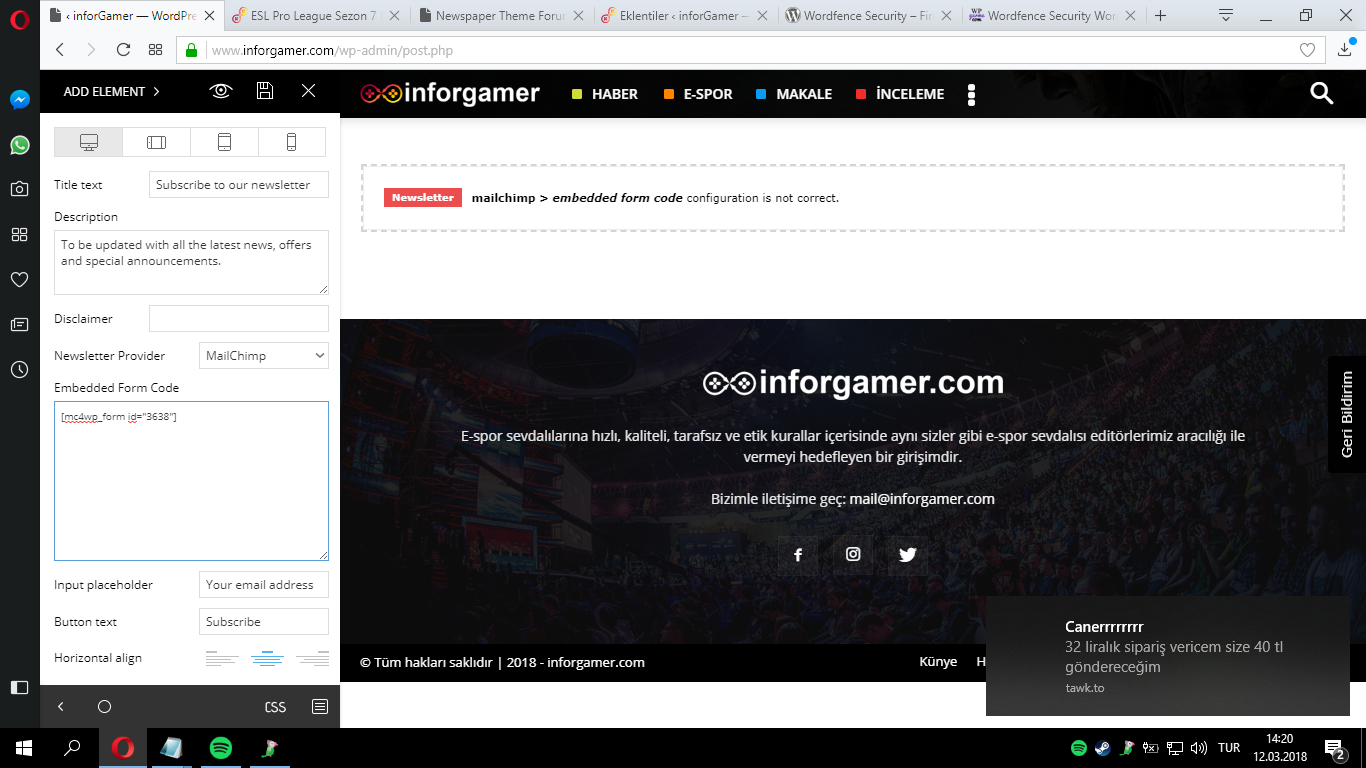Select the landscape tablet viewport icon
This screenshot has height=768, width=1366.
coord(156,142)
